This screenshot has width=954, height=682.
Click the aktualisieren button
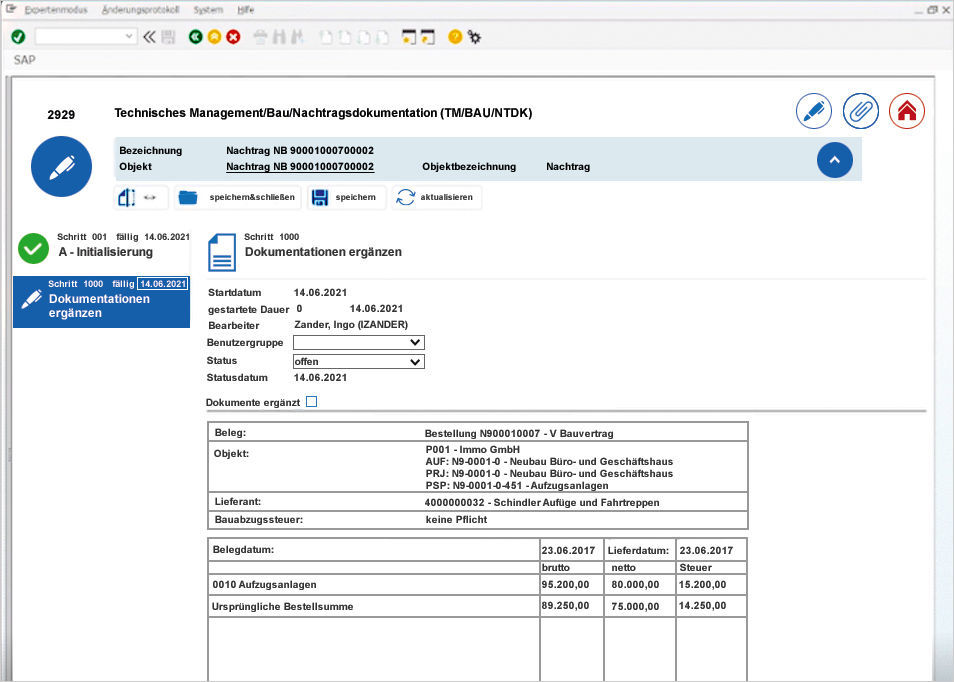click(435, 197)
